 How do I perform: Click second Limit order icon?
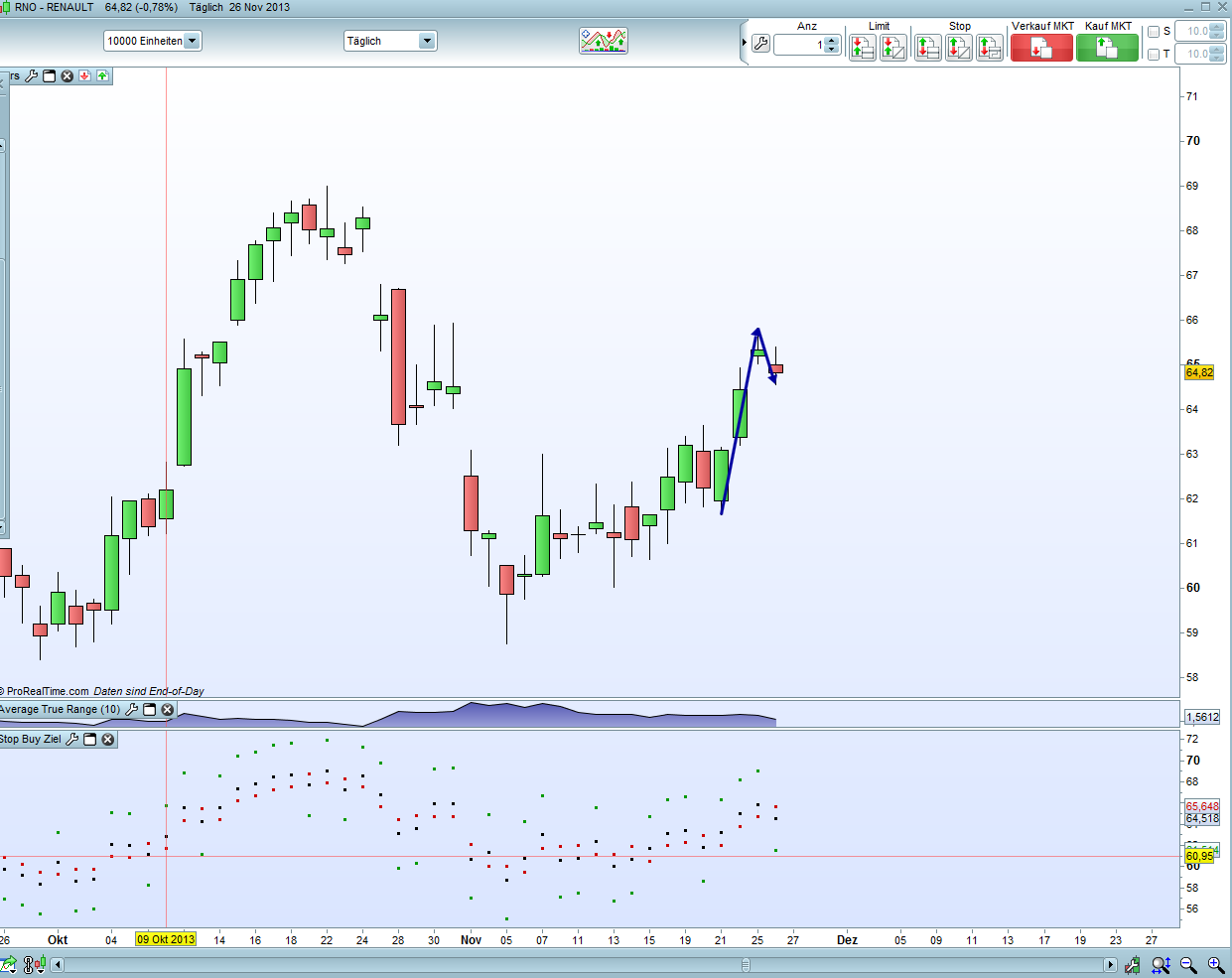(893, 47)
